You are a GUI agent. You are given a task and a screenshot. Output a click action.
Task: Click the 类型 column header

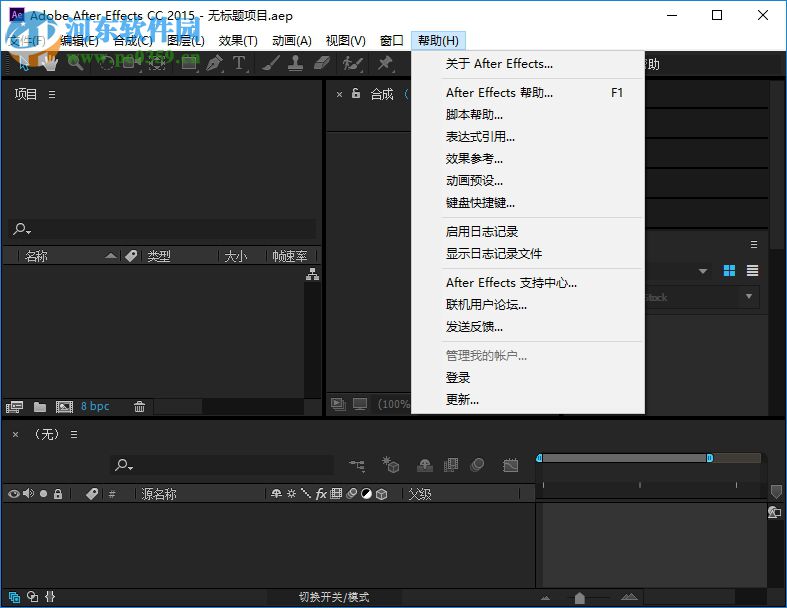click(x=159, y=256)
